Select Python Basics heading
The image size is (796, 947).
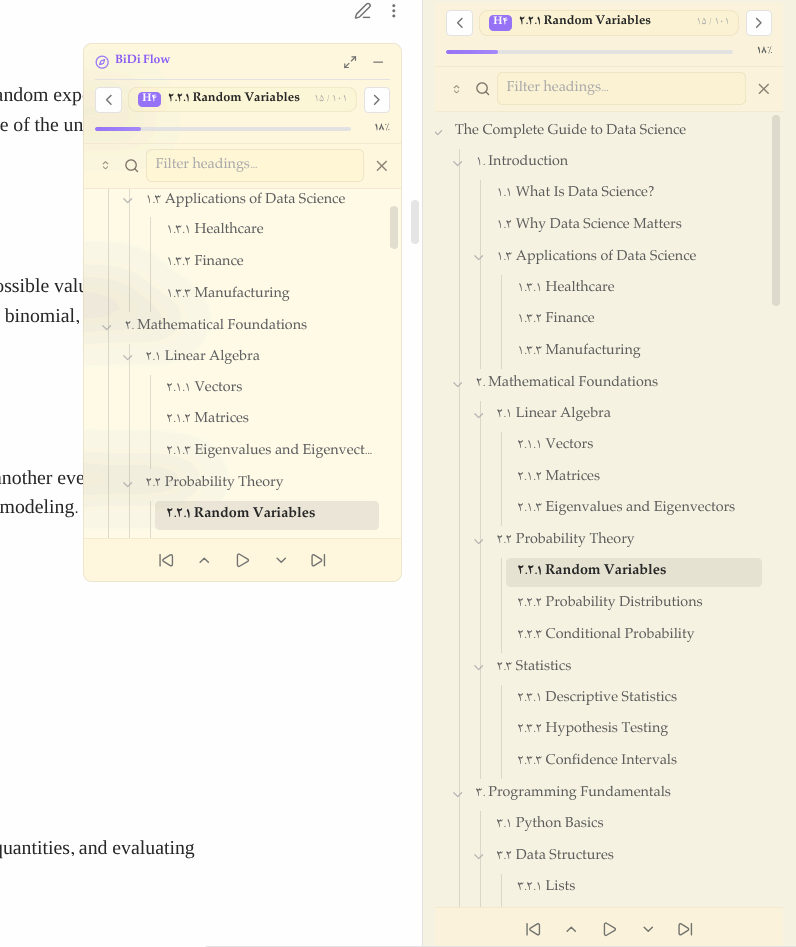pos(550,822)
